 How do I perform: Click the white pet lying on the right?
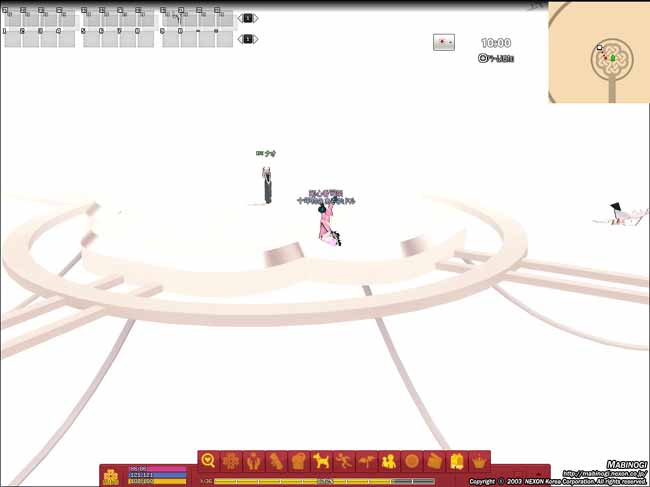[x=623, y=216]
